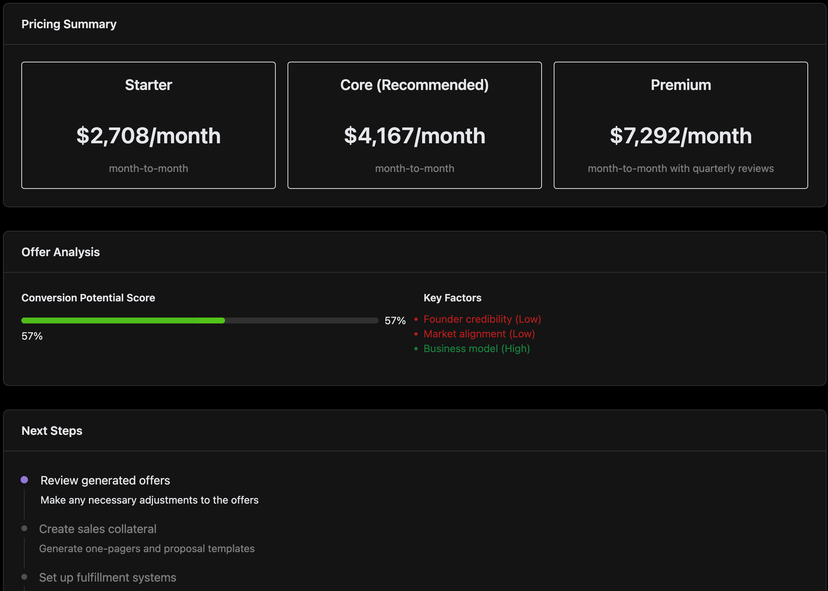Screen dimensions: 828x591
Task: Click the Conversion Potential Score progress bar
Action: (x=200, y=320)
